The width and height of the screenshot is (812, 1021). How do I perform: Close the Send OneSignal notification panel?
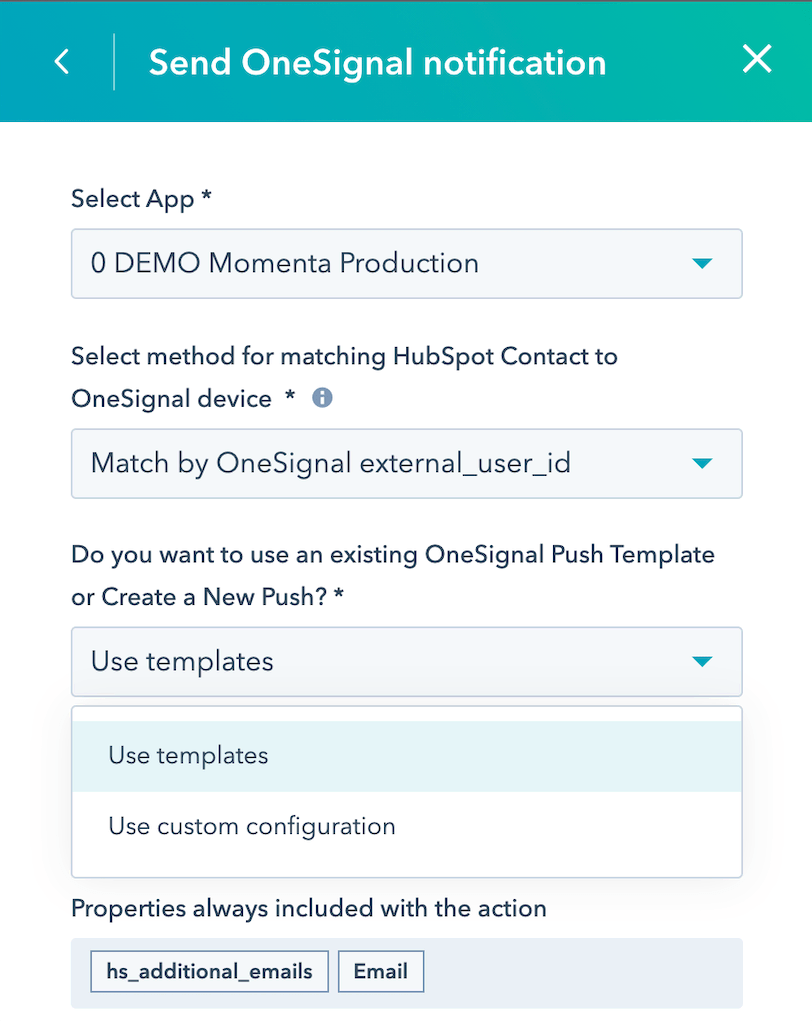(757, 59)
